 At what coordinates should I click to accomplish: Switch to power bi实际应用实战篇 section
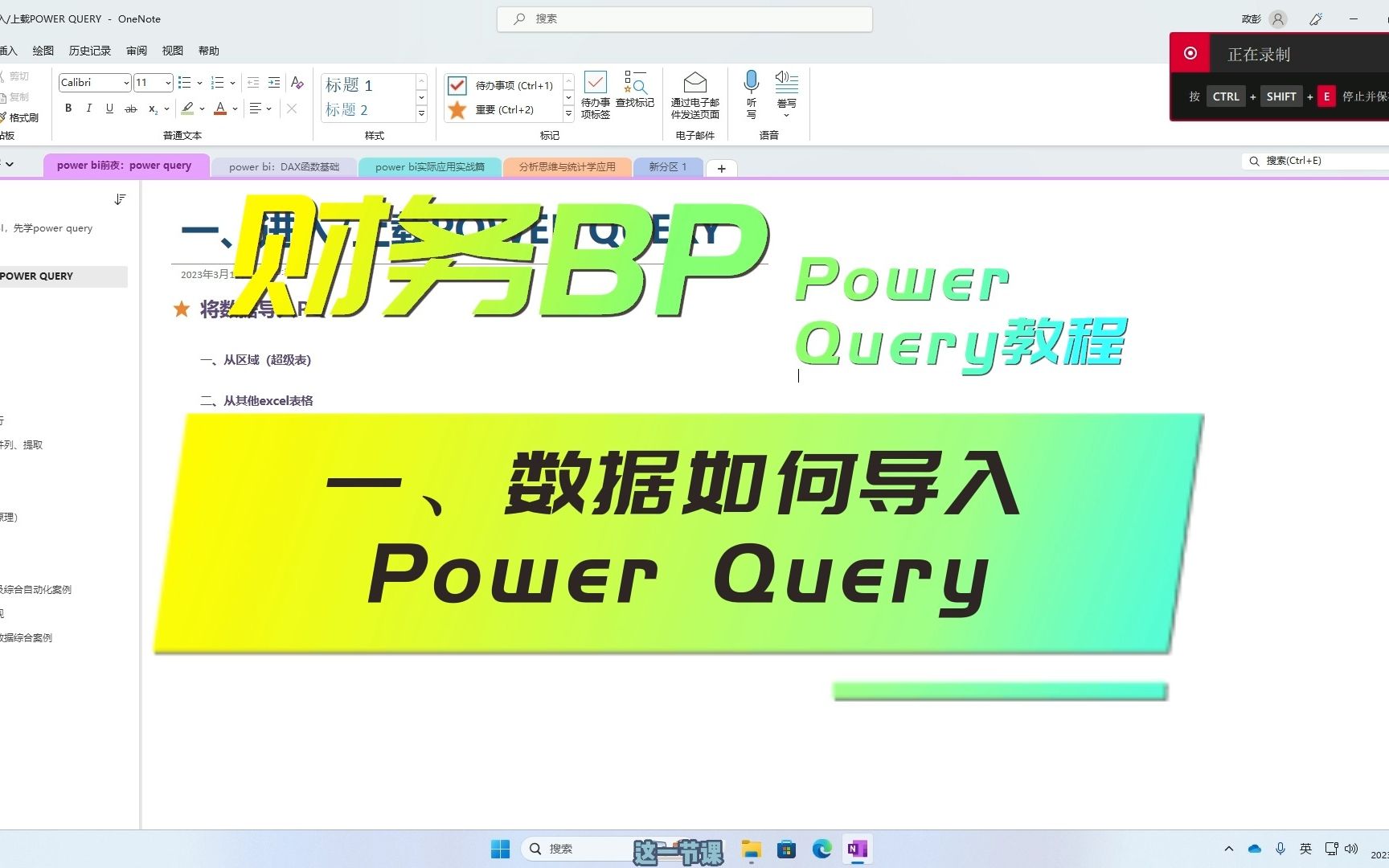click(x=430, y=167)
